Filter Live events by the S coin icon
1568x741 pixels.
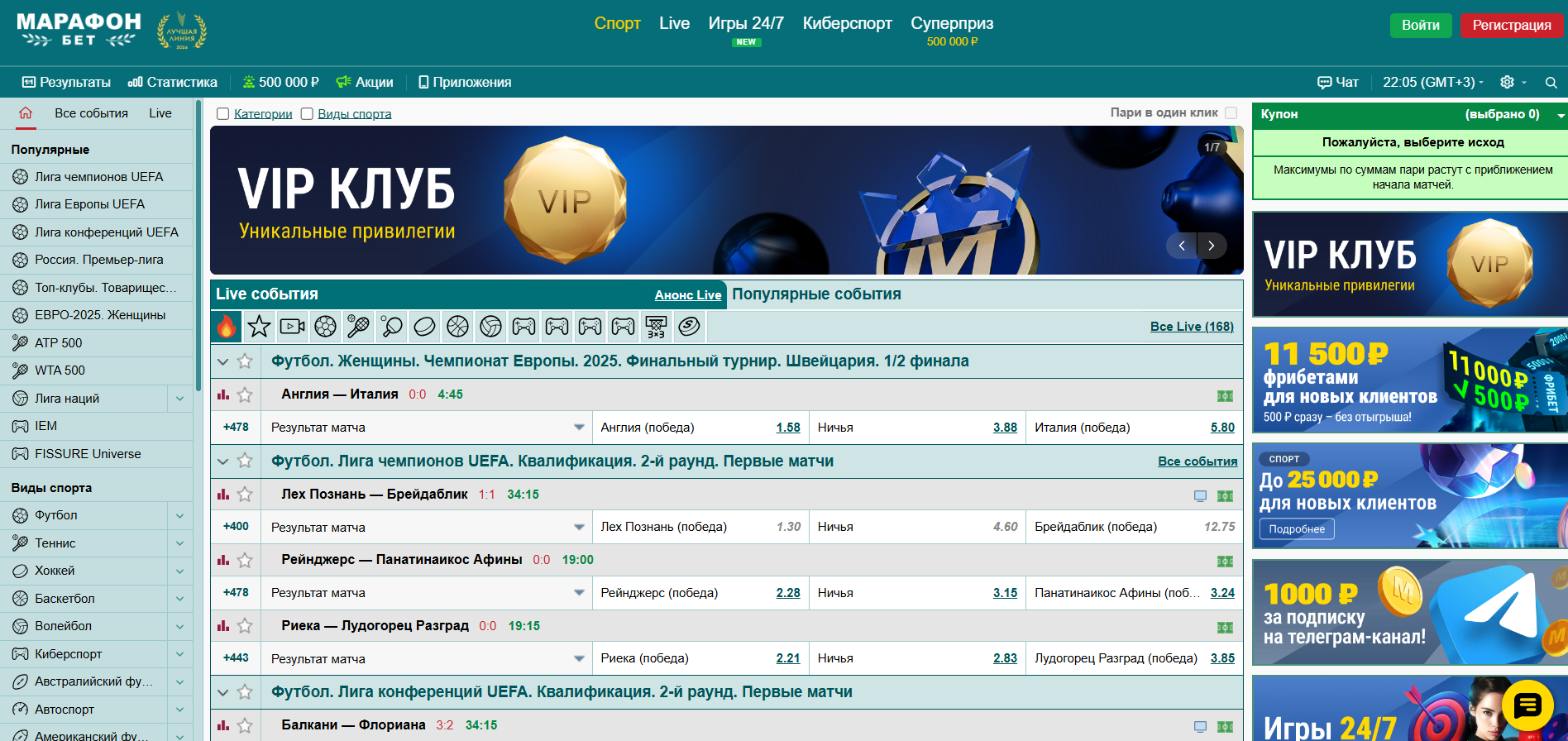690,327
